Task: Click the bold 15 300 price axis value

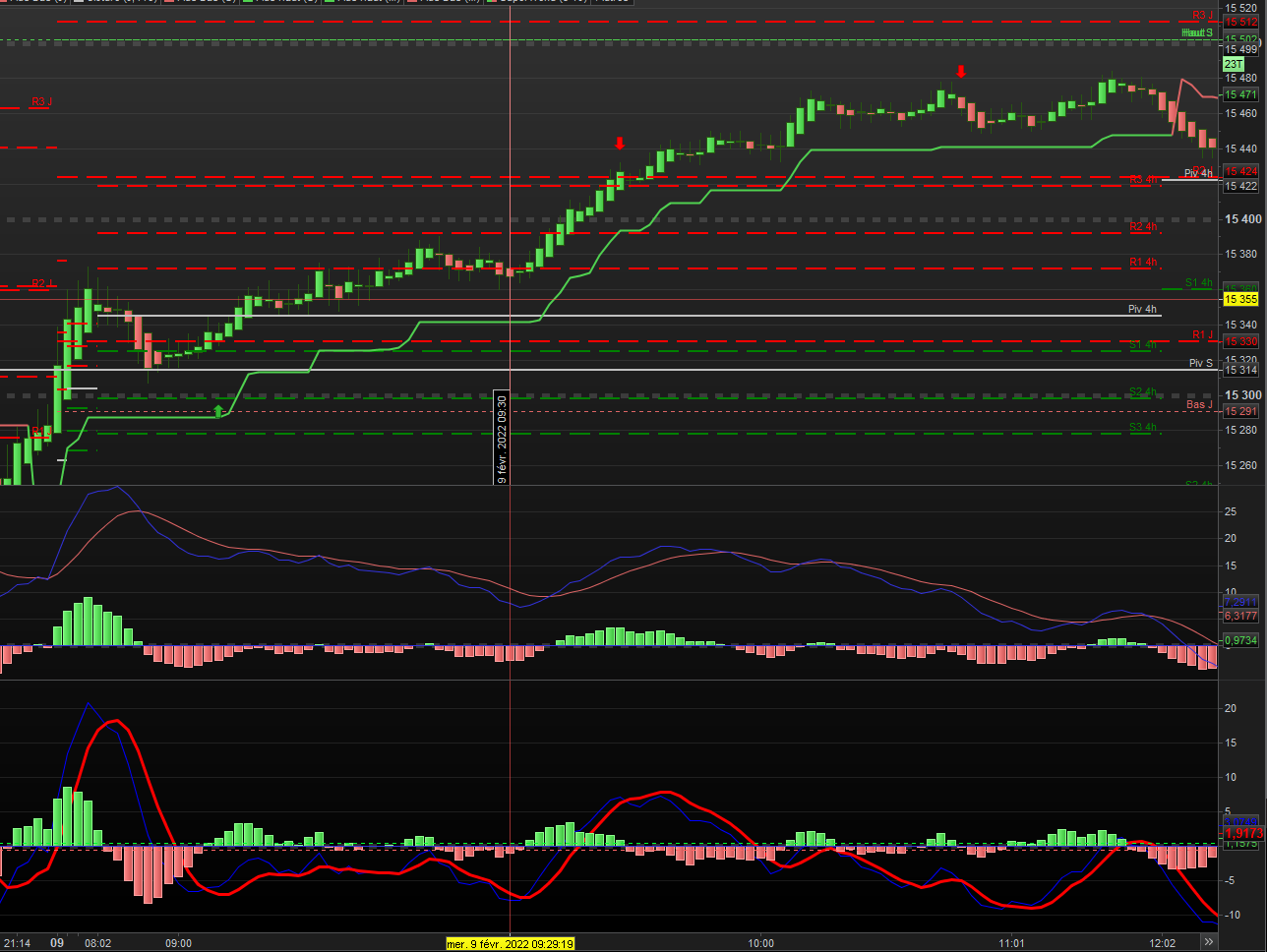Action: [1242, 395]
